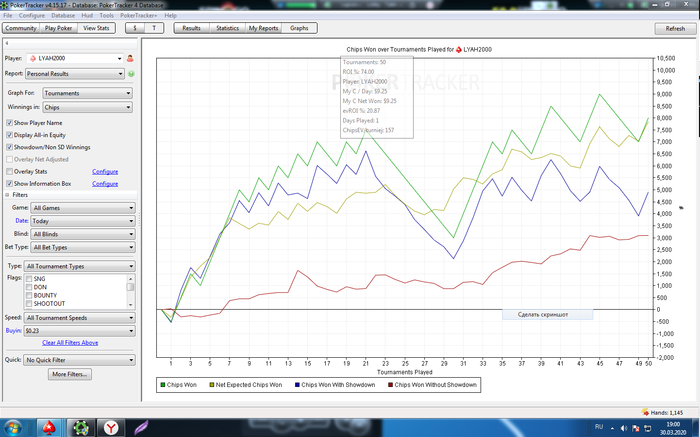Open Tournament Speeds dropdown
This screenshot has height=437, width=700.
click(79, 318)
